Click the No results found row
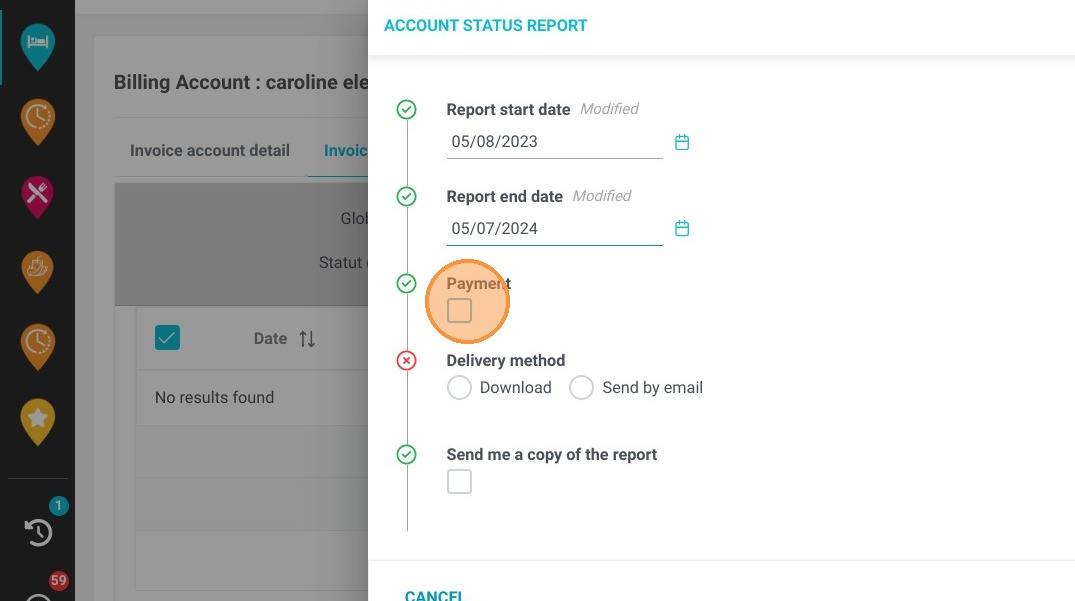1075x601 pixels. (252, 397)
